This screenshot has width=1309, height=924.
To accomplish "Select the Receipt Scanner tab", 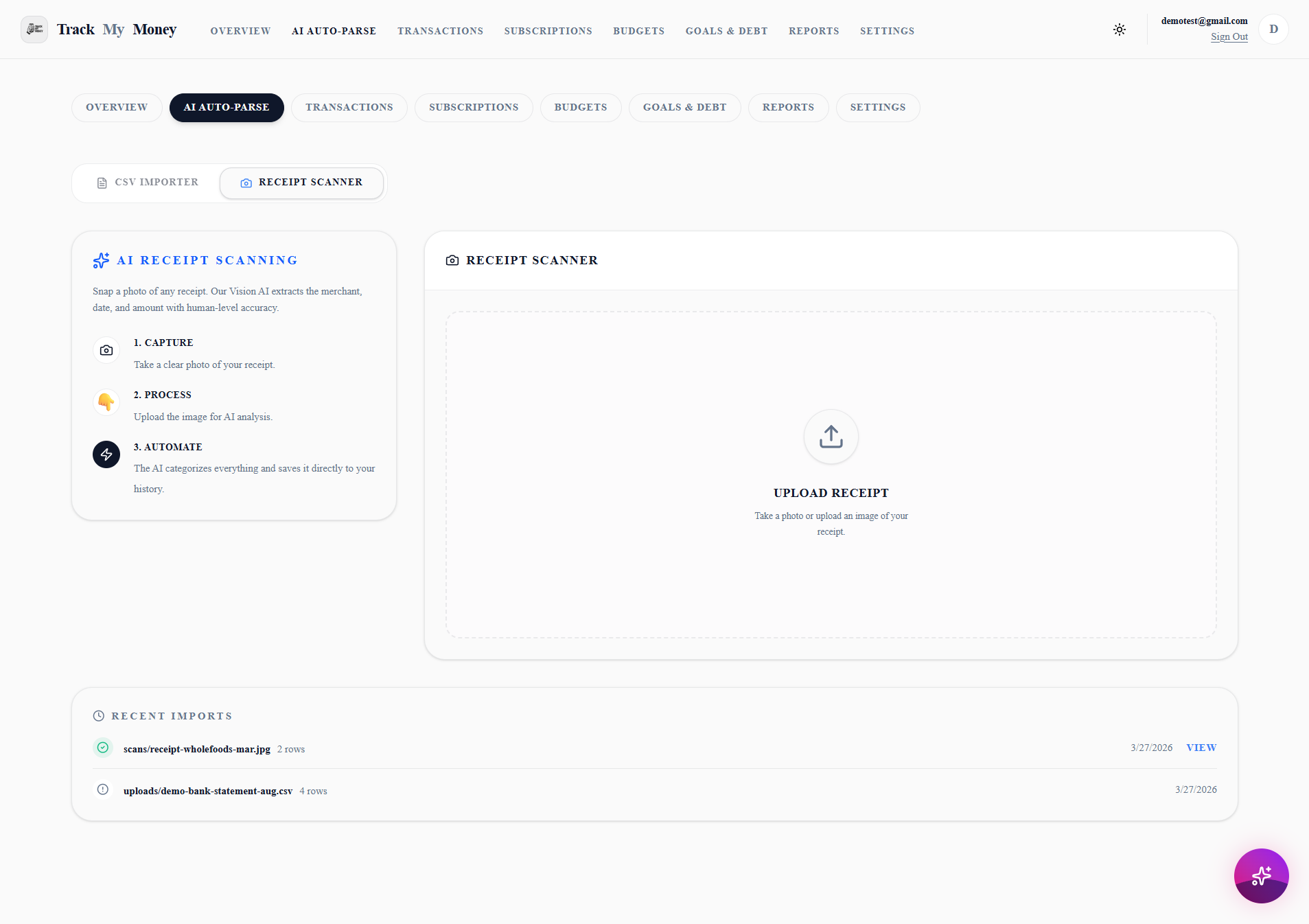I will point(301,183).
